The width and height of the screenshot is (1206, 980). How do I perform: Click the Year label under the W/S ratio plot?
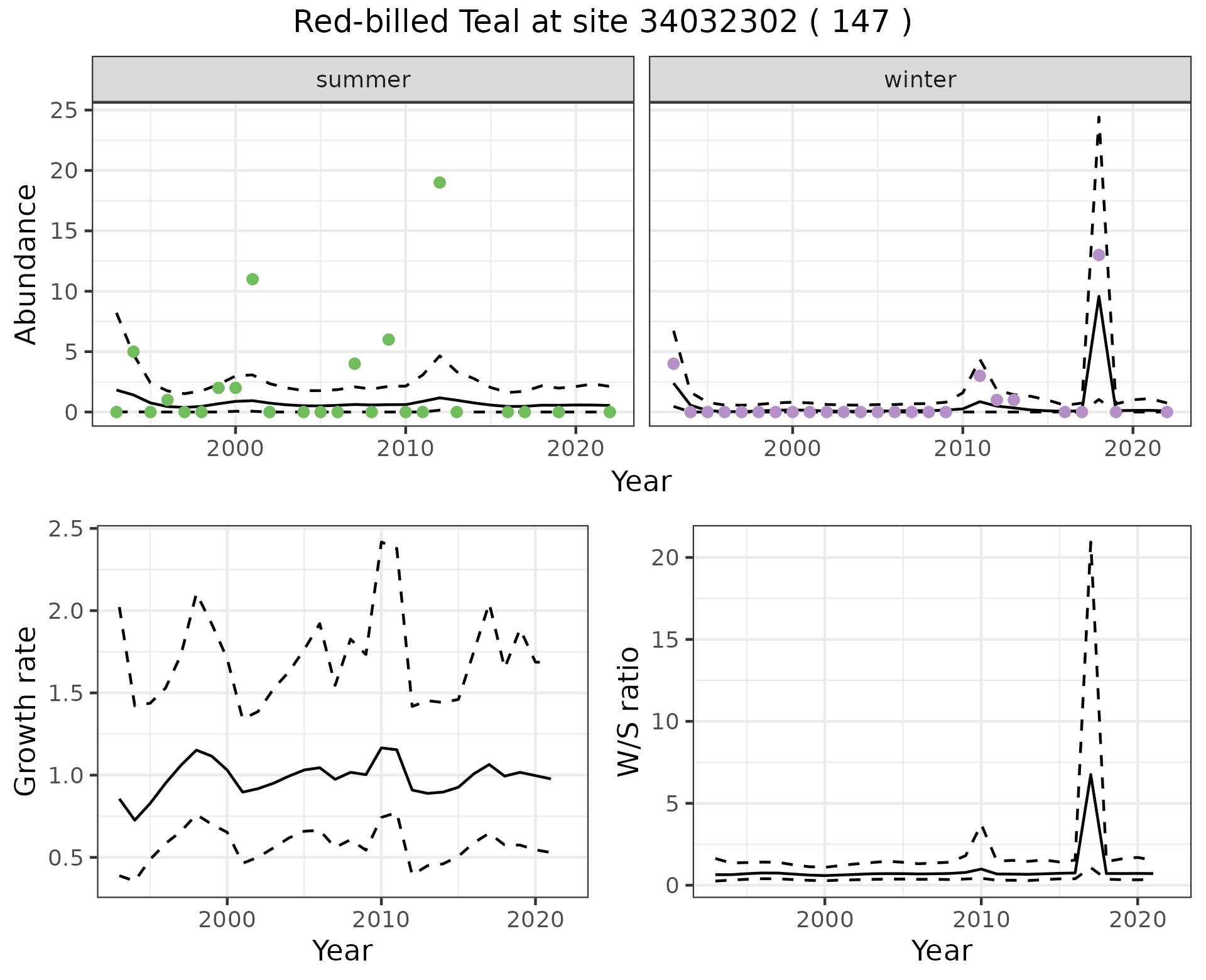(x=942, y=950)
